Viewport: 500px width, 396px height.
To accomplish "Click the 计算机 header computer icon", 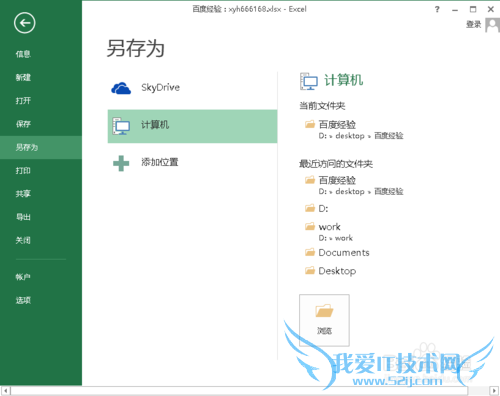I will 308,81.
